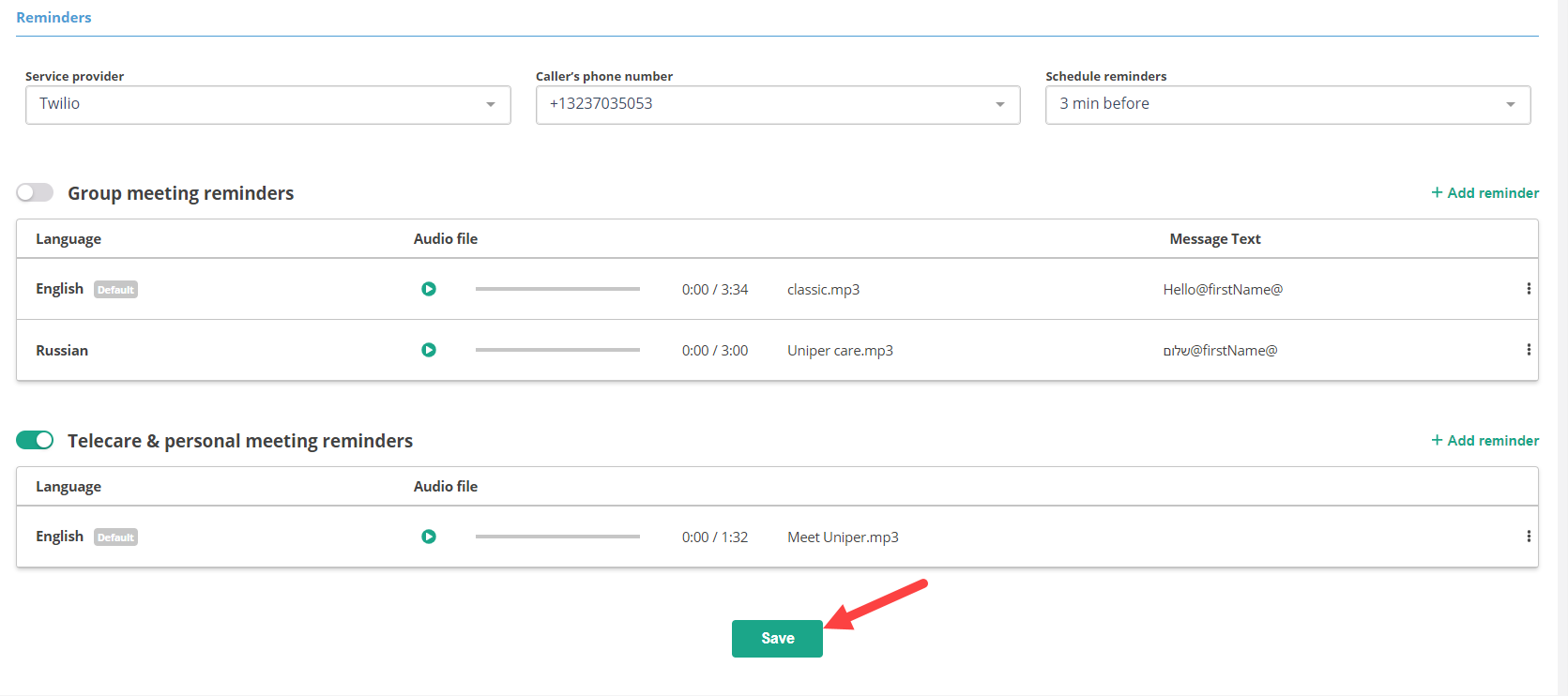Add reminder to Group meeting reminders

click(1484, 192)
